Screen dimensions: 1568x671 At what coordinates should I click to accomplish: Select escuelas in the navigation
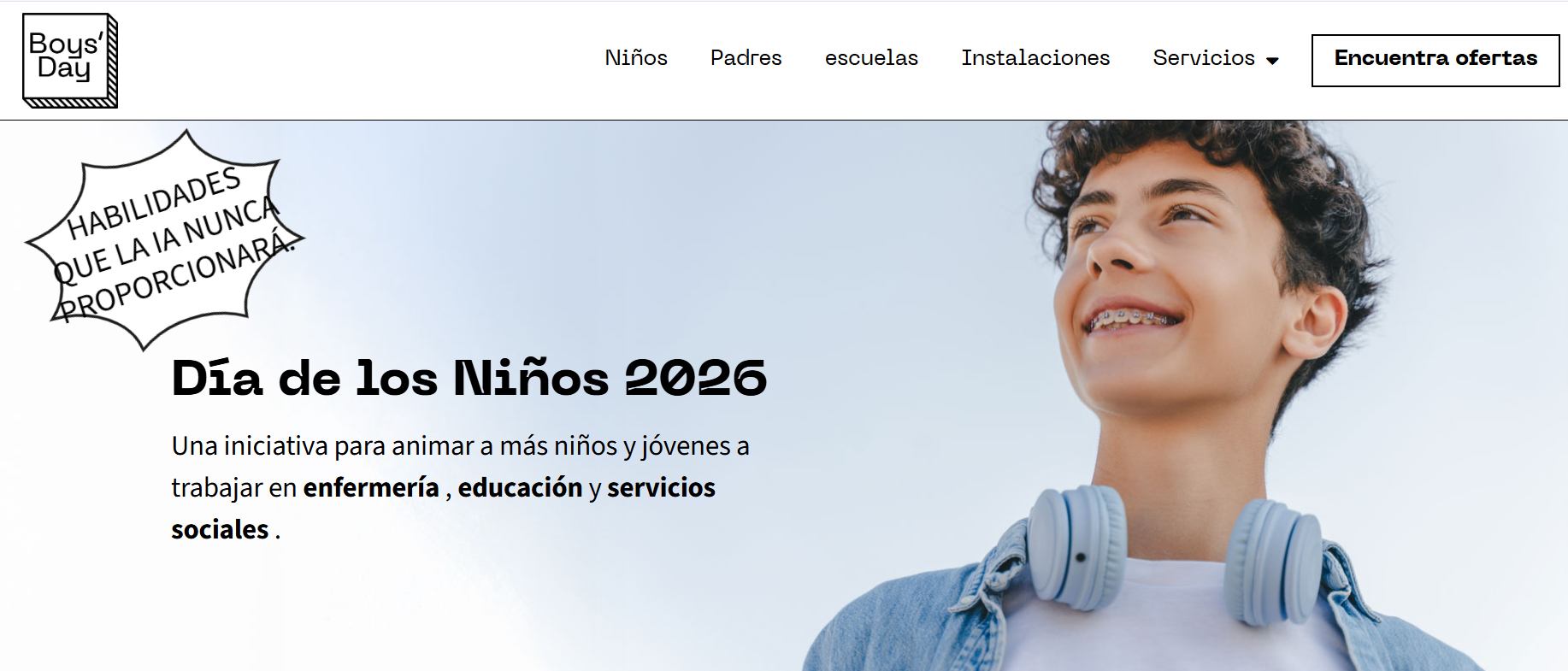(871, 58)
